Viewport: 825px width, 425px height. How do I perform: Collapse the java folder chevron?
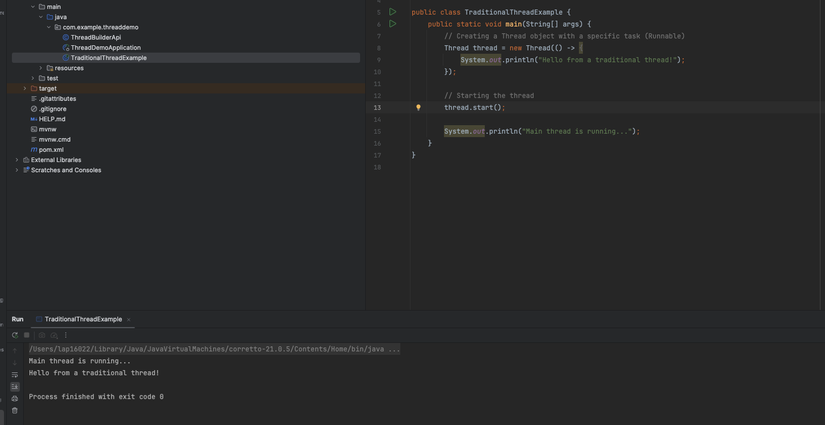click(x=41, y=17)
